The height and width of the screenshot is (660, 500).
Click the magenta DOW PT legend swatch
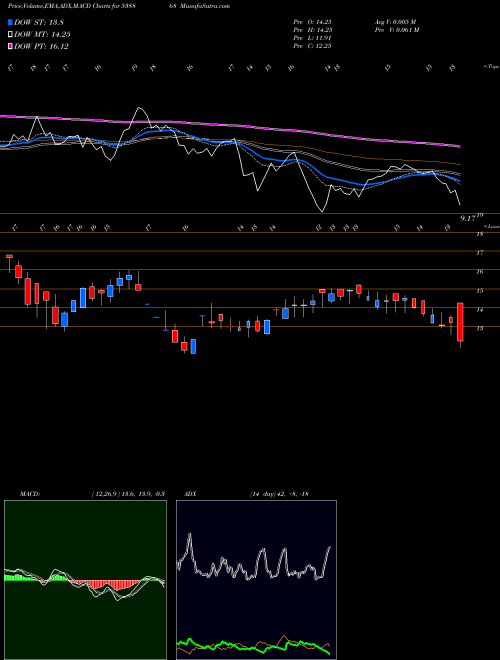11,46
